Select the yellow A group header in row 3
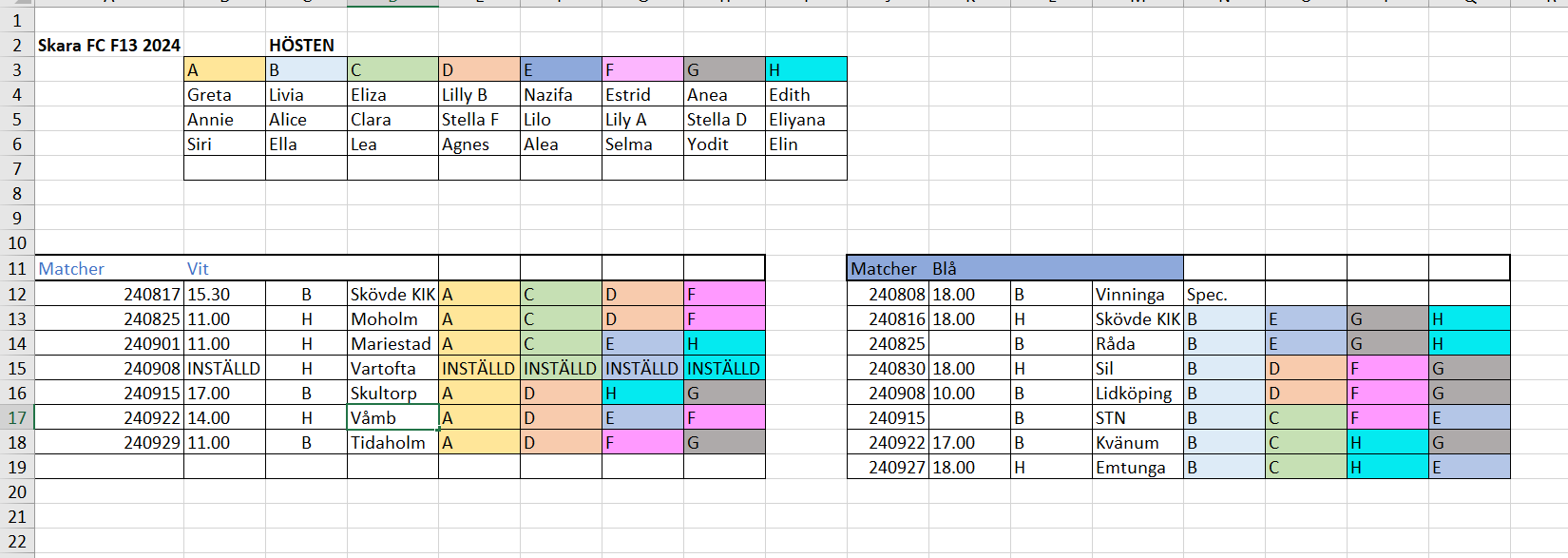1568x558 pixels. coord(224,70)
